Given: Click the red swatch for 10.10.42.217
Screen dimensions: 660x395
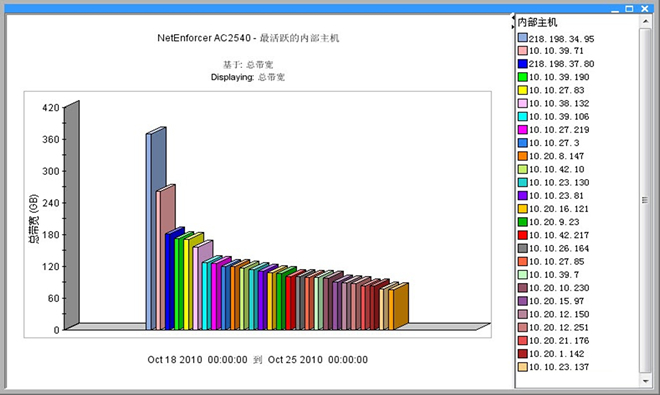Looking at the screenshot, I should point(522,235).
